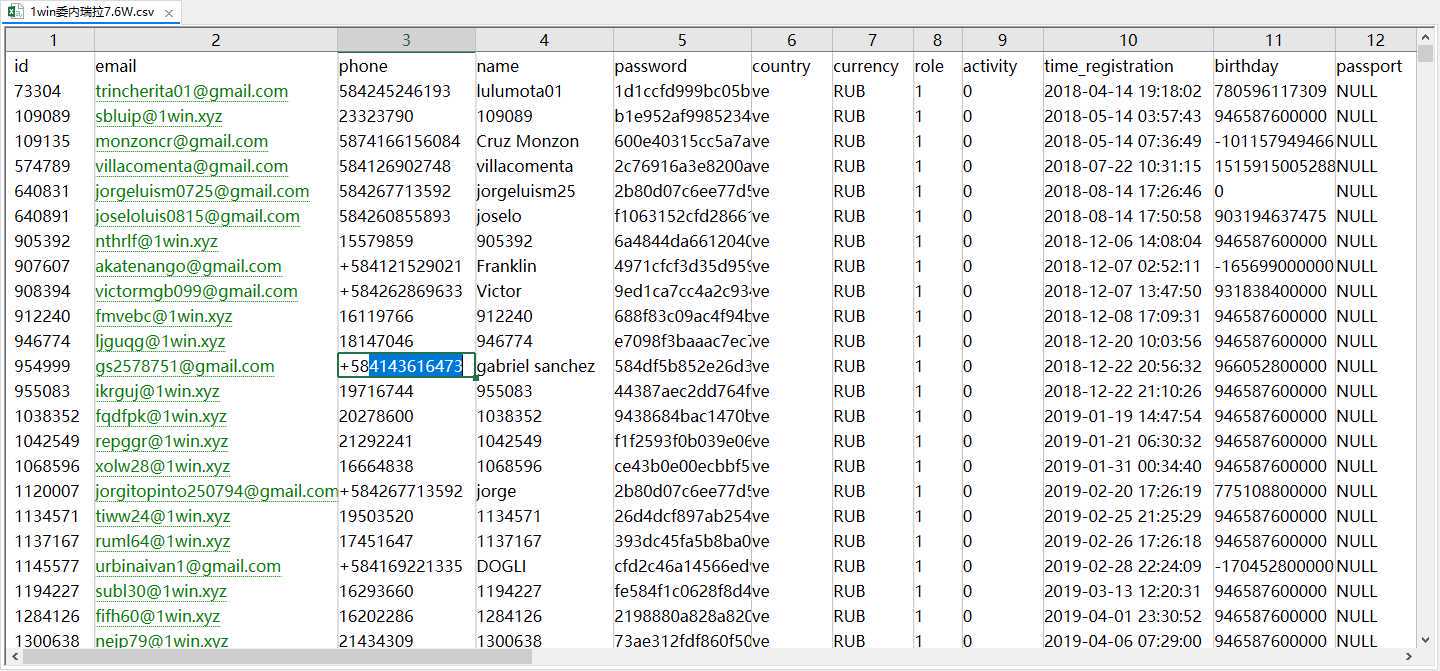Select column header 12
Viewport: 1440px width, 671px height.
(x=1376, y=40)
